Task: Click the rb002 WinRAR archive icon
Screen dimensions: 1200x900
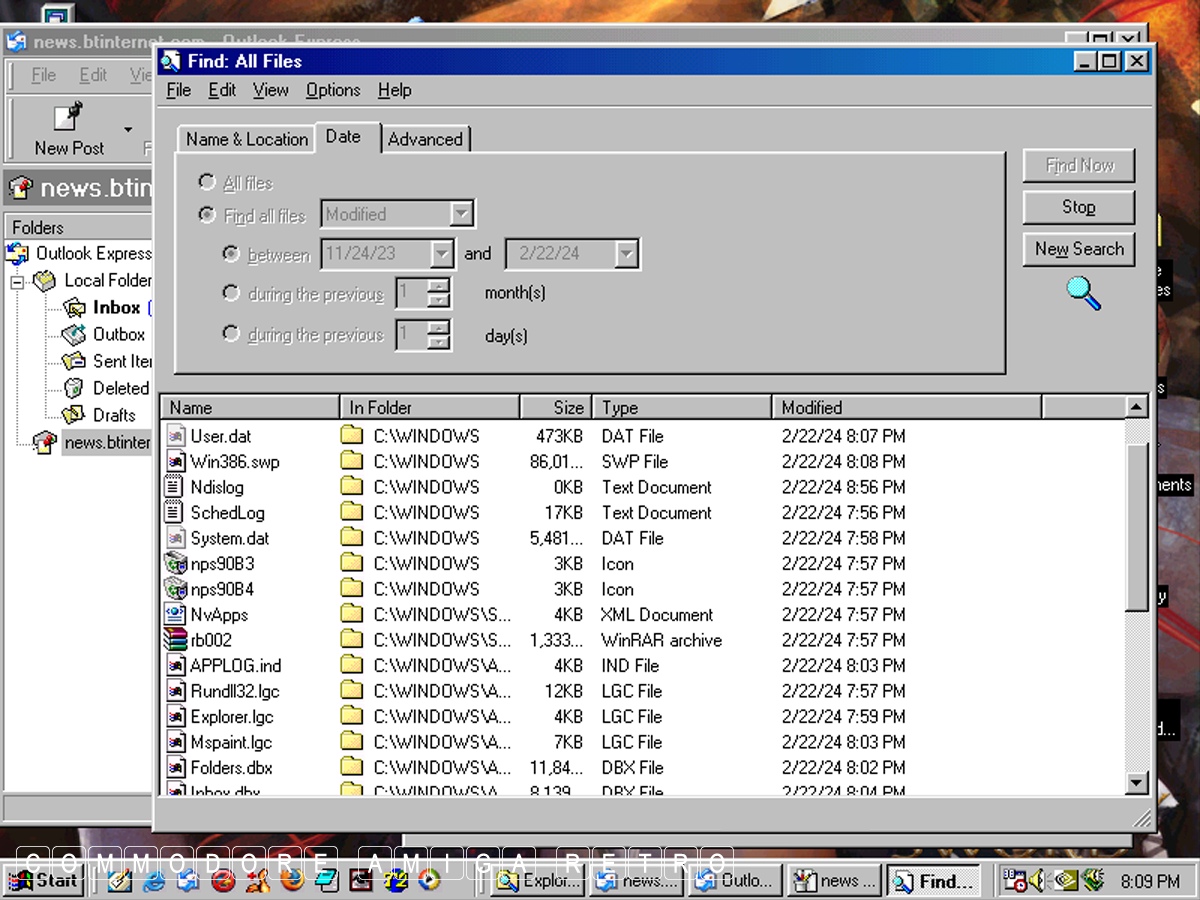Action: [x=176, y=640]
